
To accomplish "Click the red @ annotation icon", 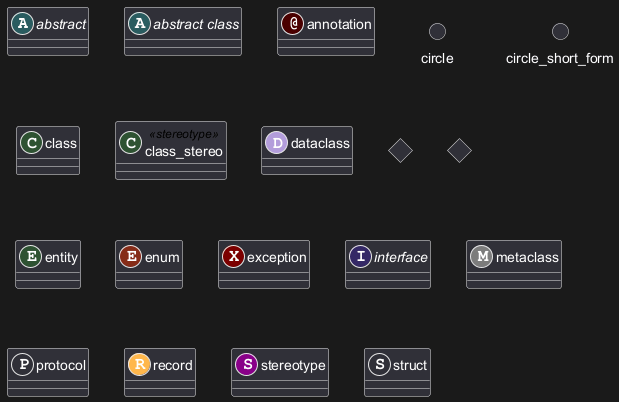I will [293, 24].
